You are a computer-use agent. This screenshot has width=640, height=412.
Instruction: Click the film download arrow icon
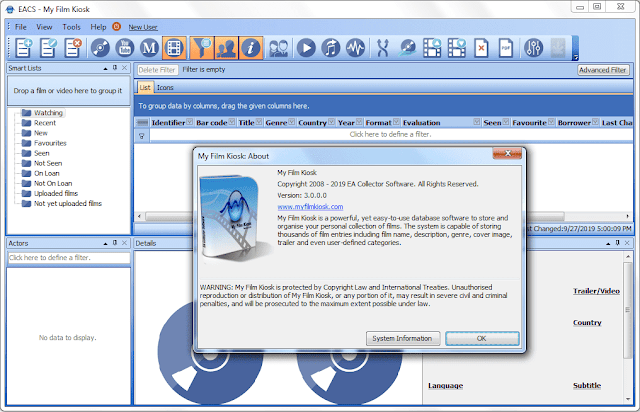click(x=457, y=48)
